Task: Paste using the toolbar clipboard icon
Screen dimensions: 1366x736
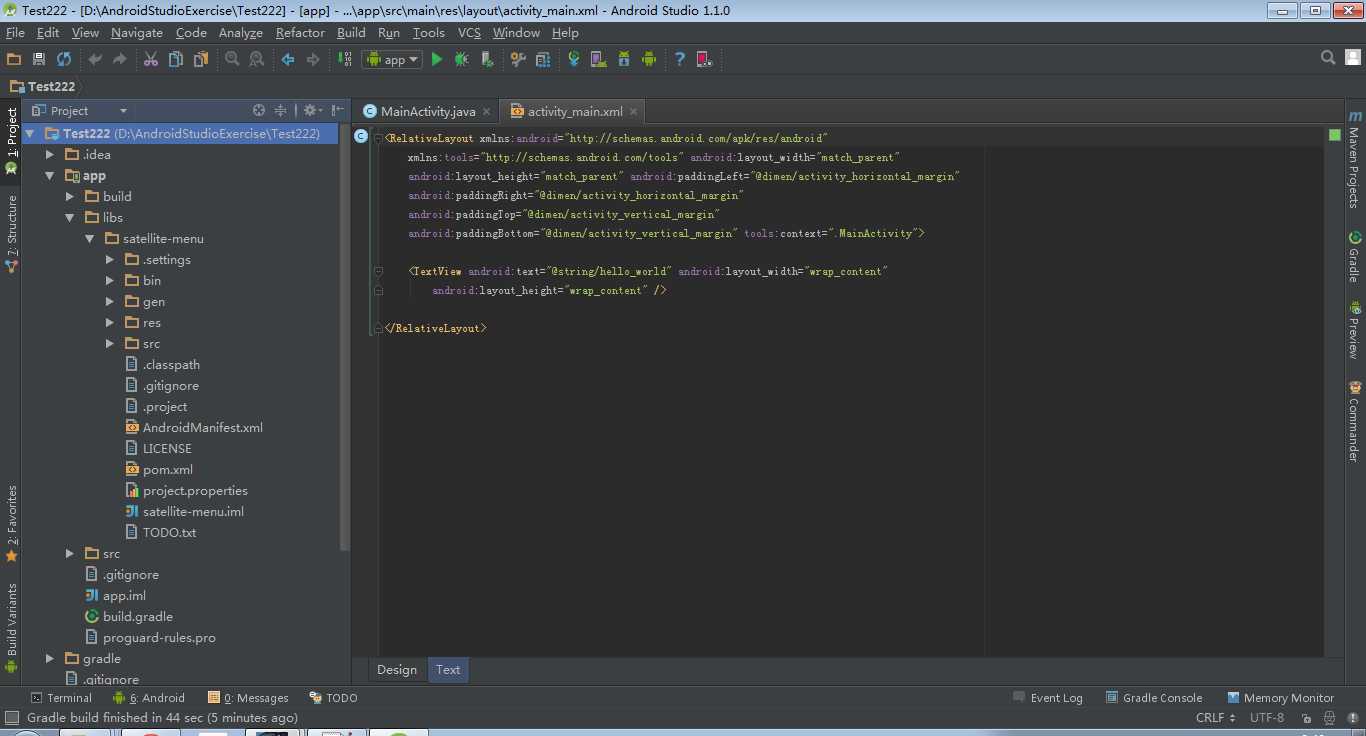Action: (x=201, y=59)
